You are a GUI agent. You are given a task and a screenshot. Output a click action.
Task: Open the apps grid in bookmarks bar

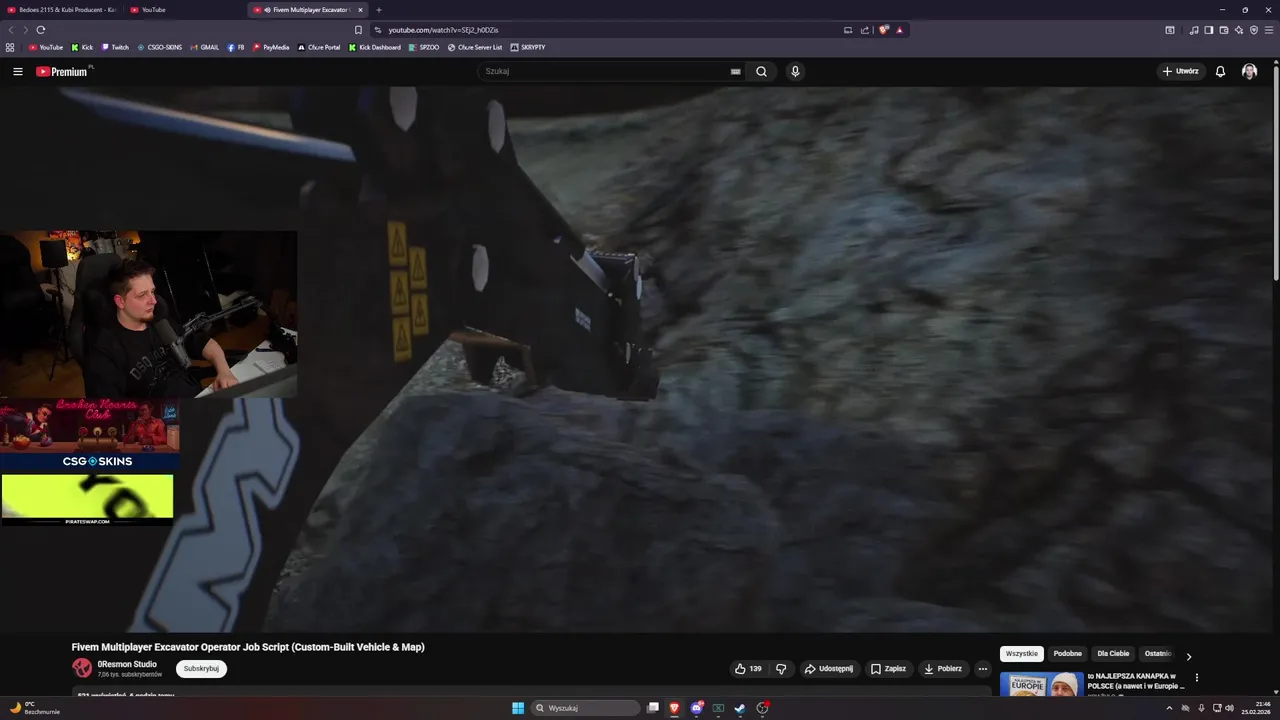(x=10, y=47)
